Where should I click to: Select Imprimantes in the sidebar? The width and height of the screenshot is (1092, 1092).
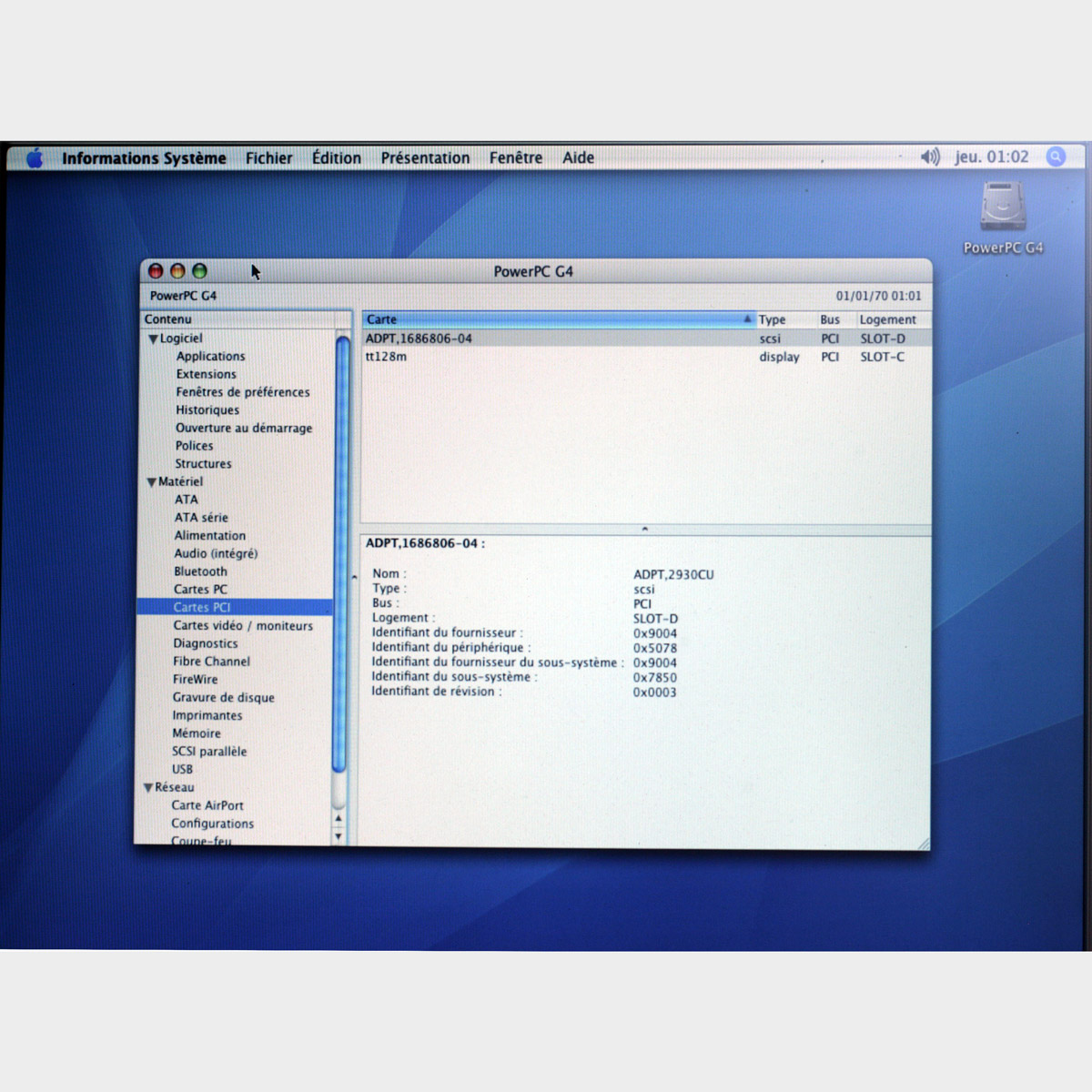(207, 715)
